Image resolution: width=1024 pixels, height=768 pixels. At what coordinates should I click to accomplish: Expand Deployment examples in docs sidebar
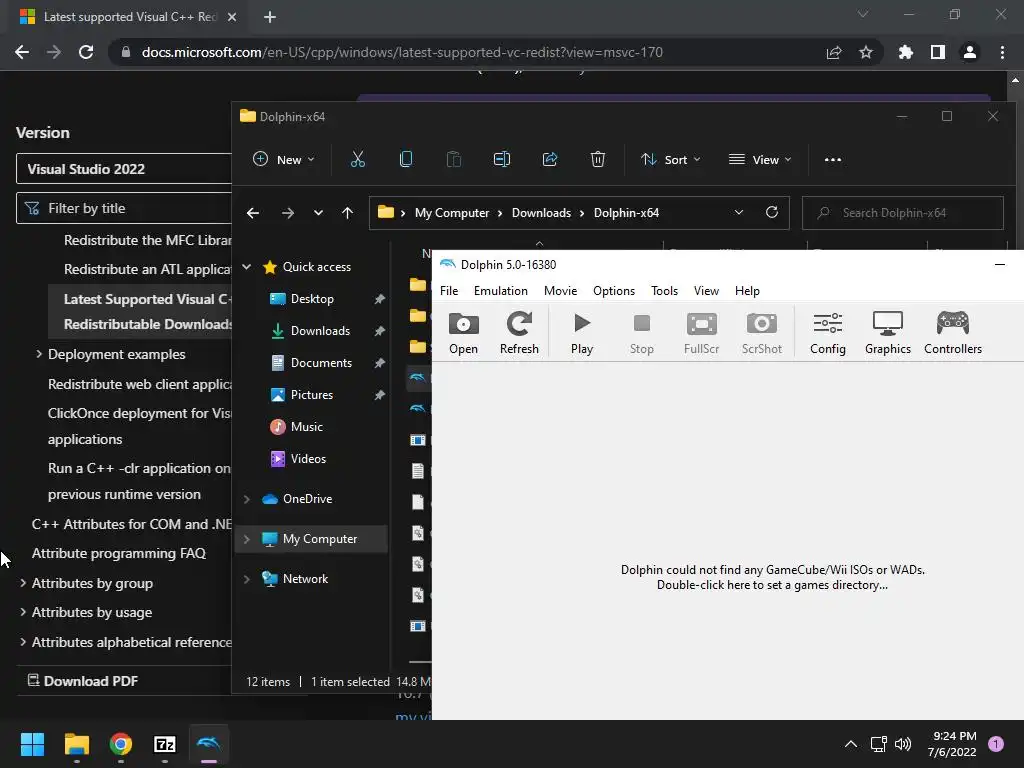pos(39,354)
